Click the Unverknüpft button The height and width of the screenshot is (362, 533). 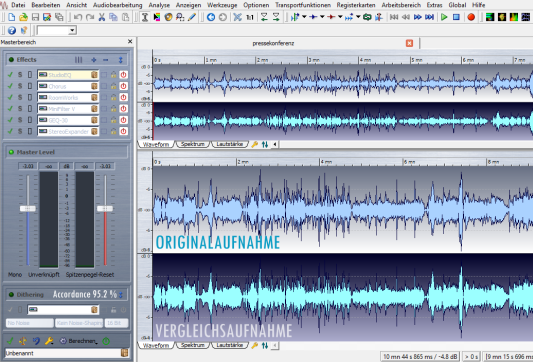coord(44,275)
